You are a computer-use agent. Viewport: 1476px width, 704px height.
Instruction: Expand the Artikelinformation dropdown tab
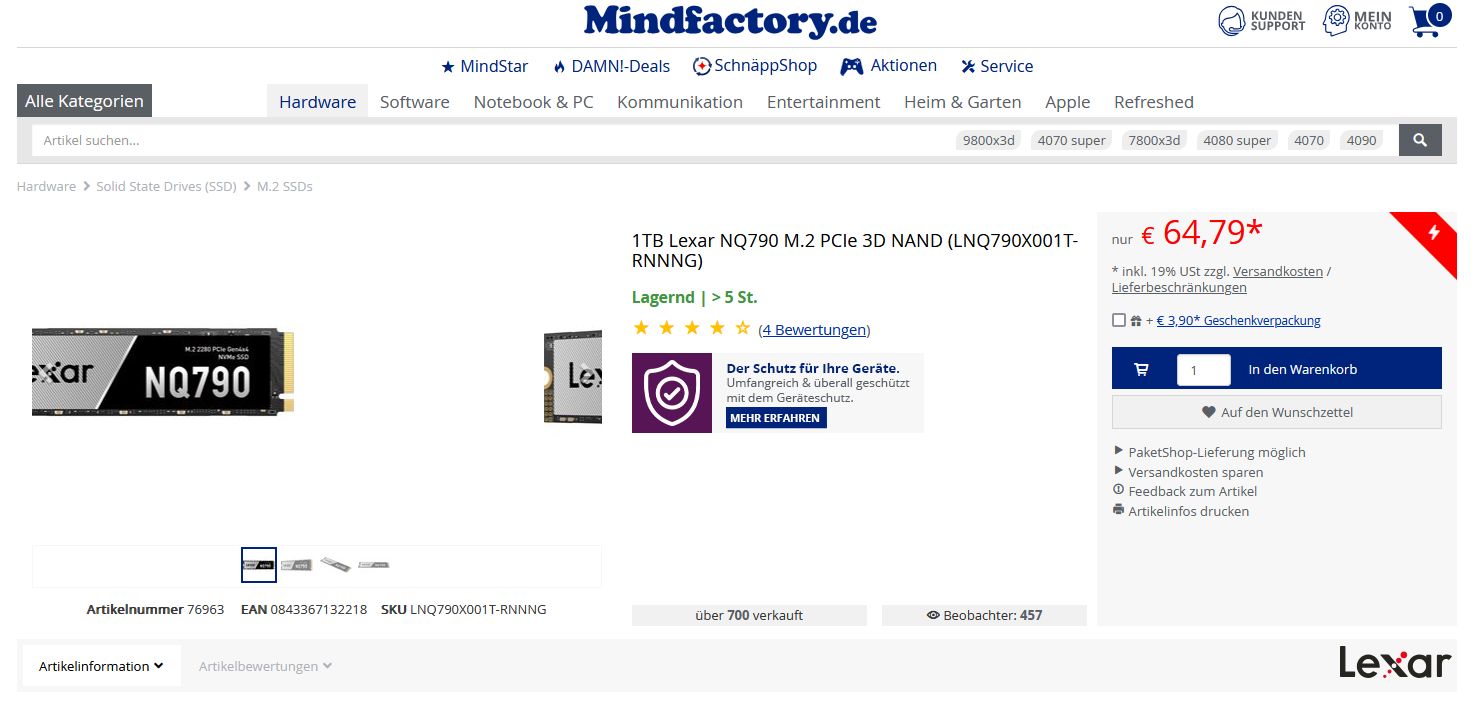click(101, 666)
